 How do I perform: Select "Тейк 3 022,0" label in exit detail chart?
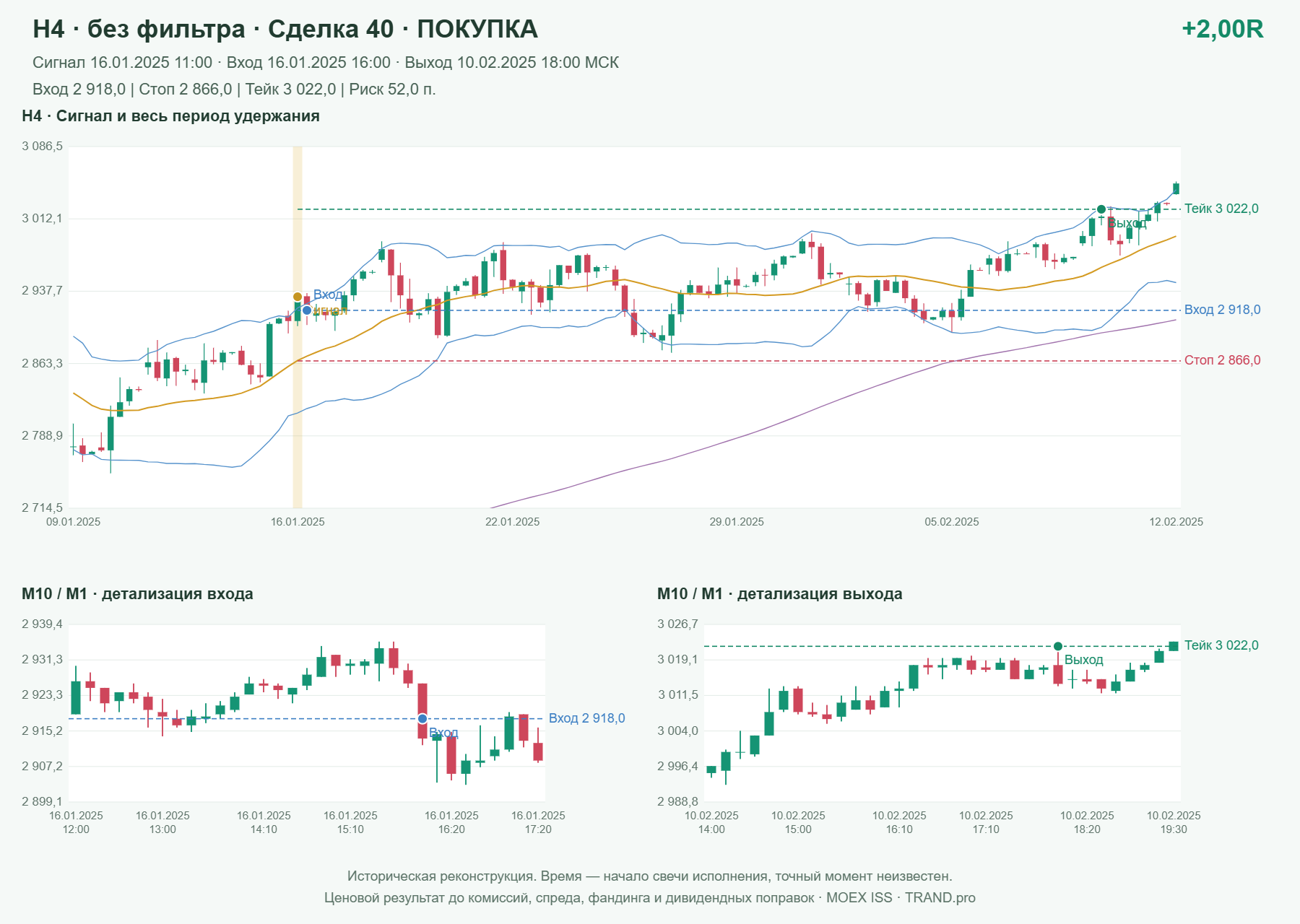(1221, 645)
